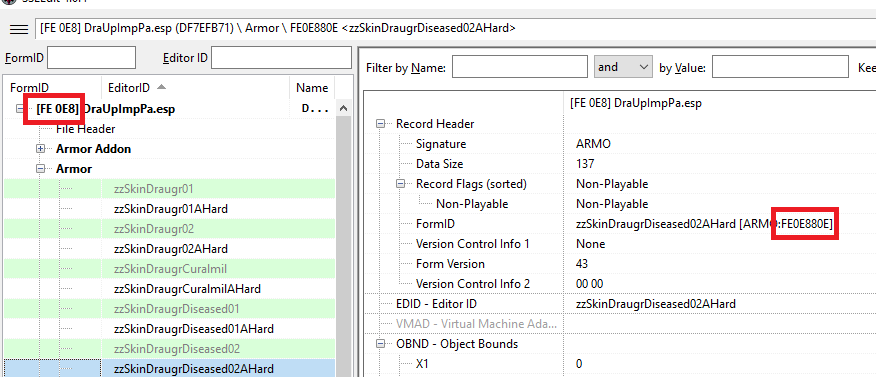Click the VMAD - Virtual Machine Adapter row
This screenshot has width=876, height=377.
476,324
